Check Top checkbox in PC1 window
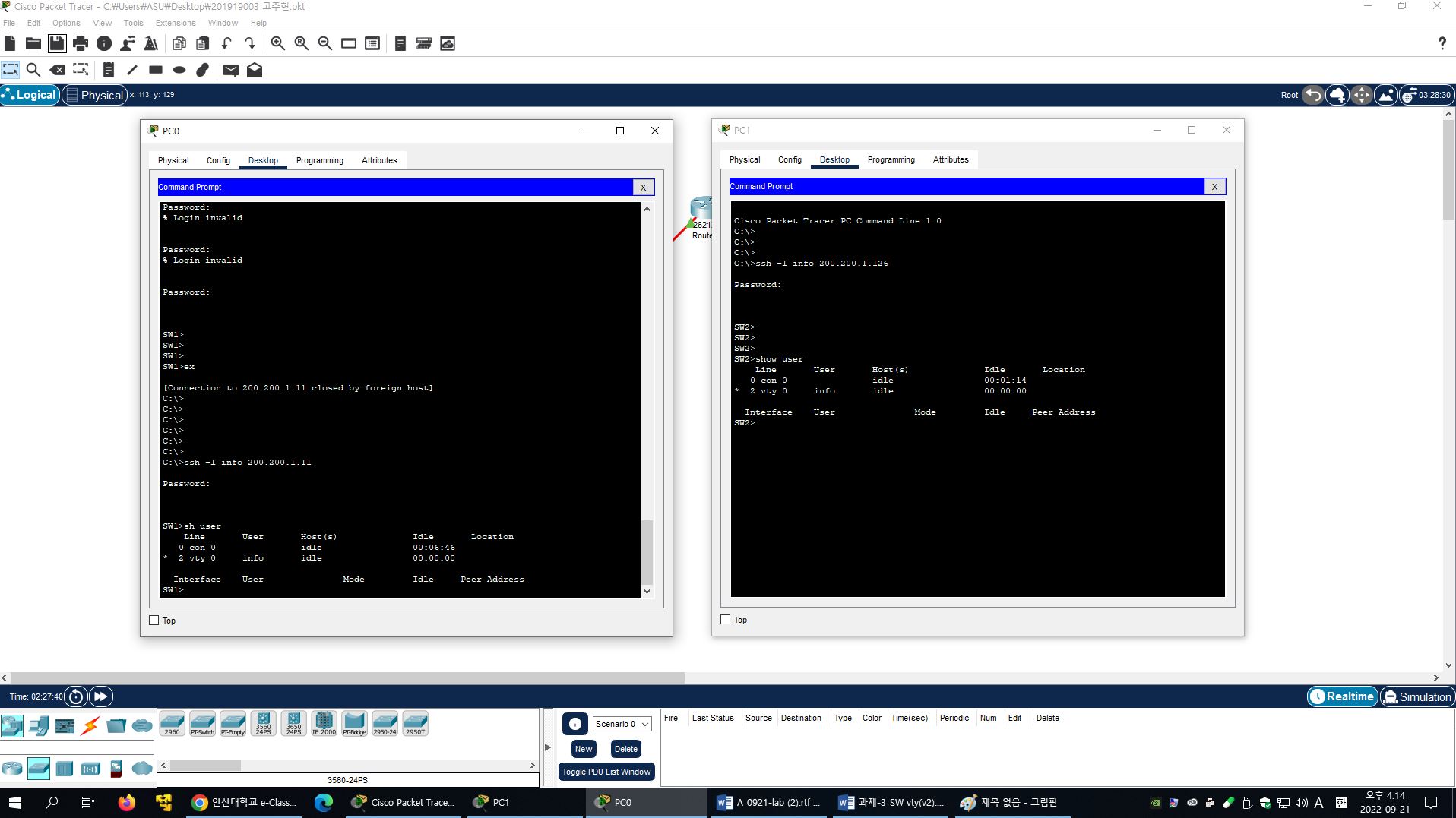This screenshot has width=1456, height=818. (726, 619)
